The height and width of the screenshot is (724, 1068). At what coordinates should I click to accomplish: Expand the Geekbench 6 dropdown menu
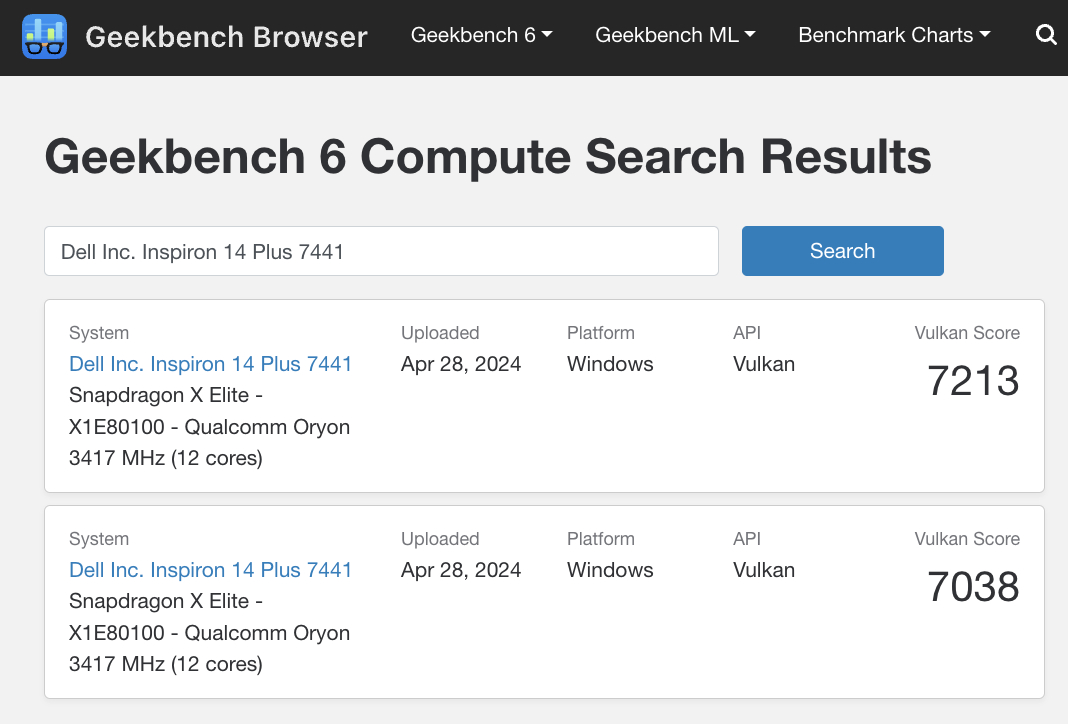[x=481, y=36]
